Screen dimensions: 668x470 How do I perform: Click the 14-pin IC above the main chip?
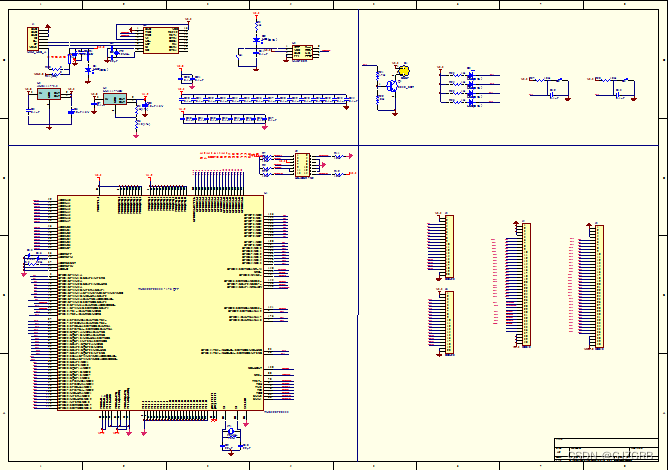pyautogui.click(x=302, y=165)
